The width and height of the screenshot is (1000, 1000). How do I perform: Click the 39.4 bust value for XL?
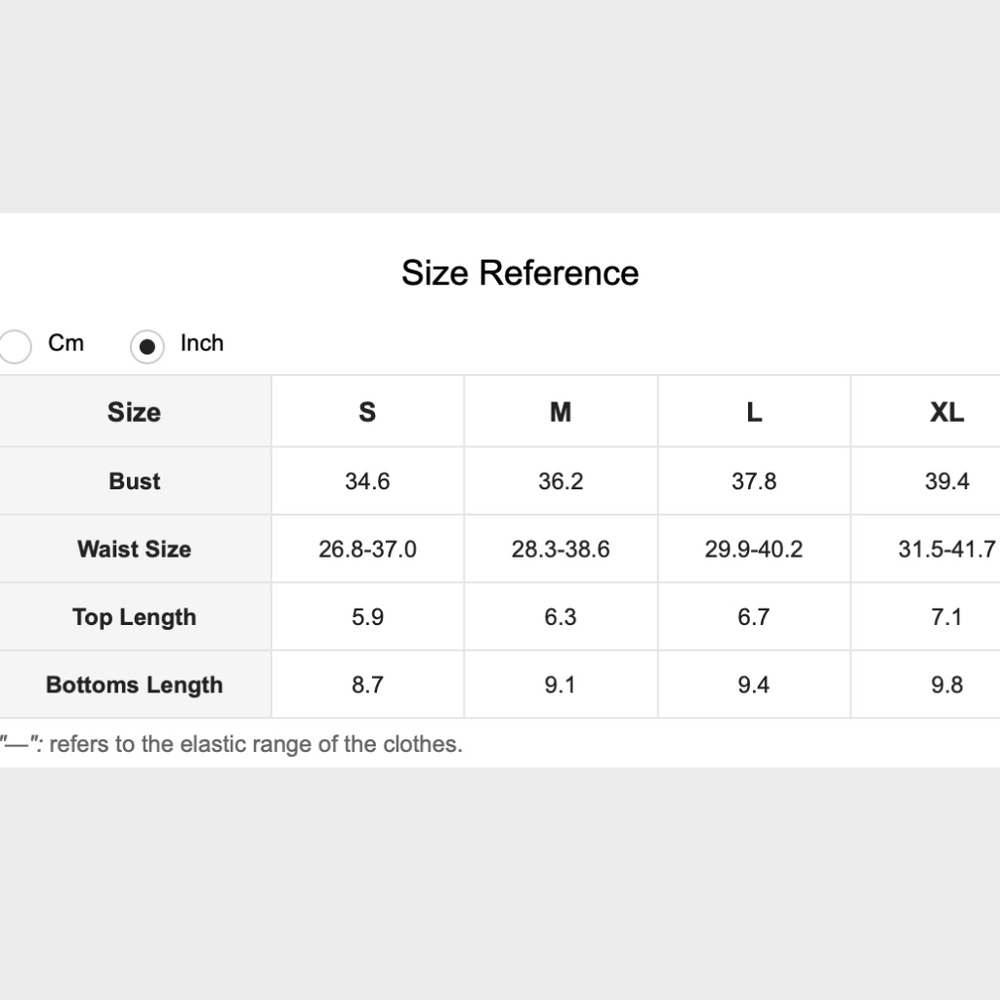coord(946,481)
